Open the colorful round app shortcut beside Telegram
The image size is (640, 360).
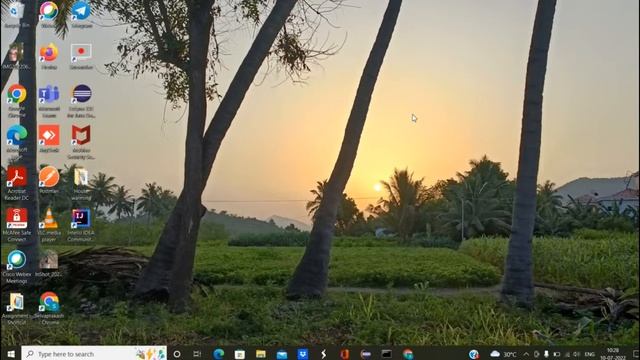(49, 15)
